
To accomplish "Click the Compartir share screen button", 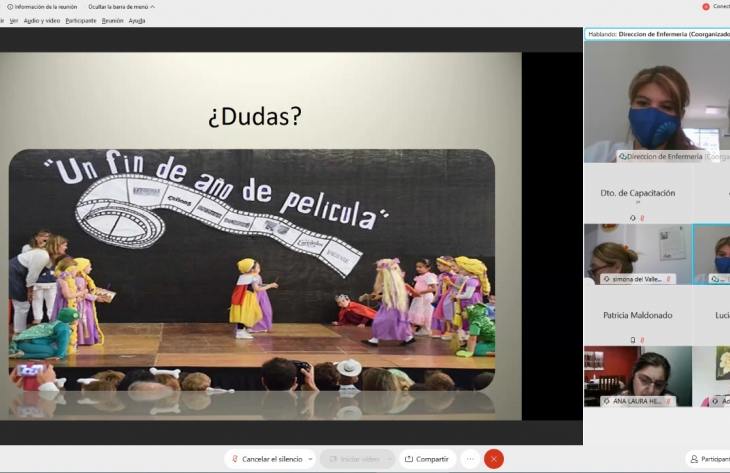I will (x=427, y=459).
